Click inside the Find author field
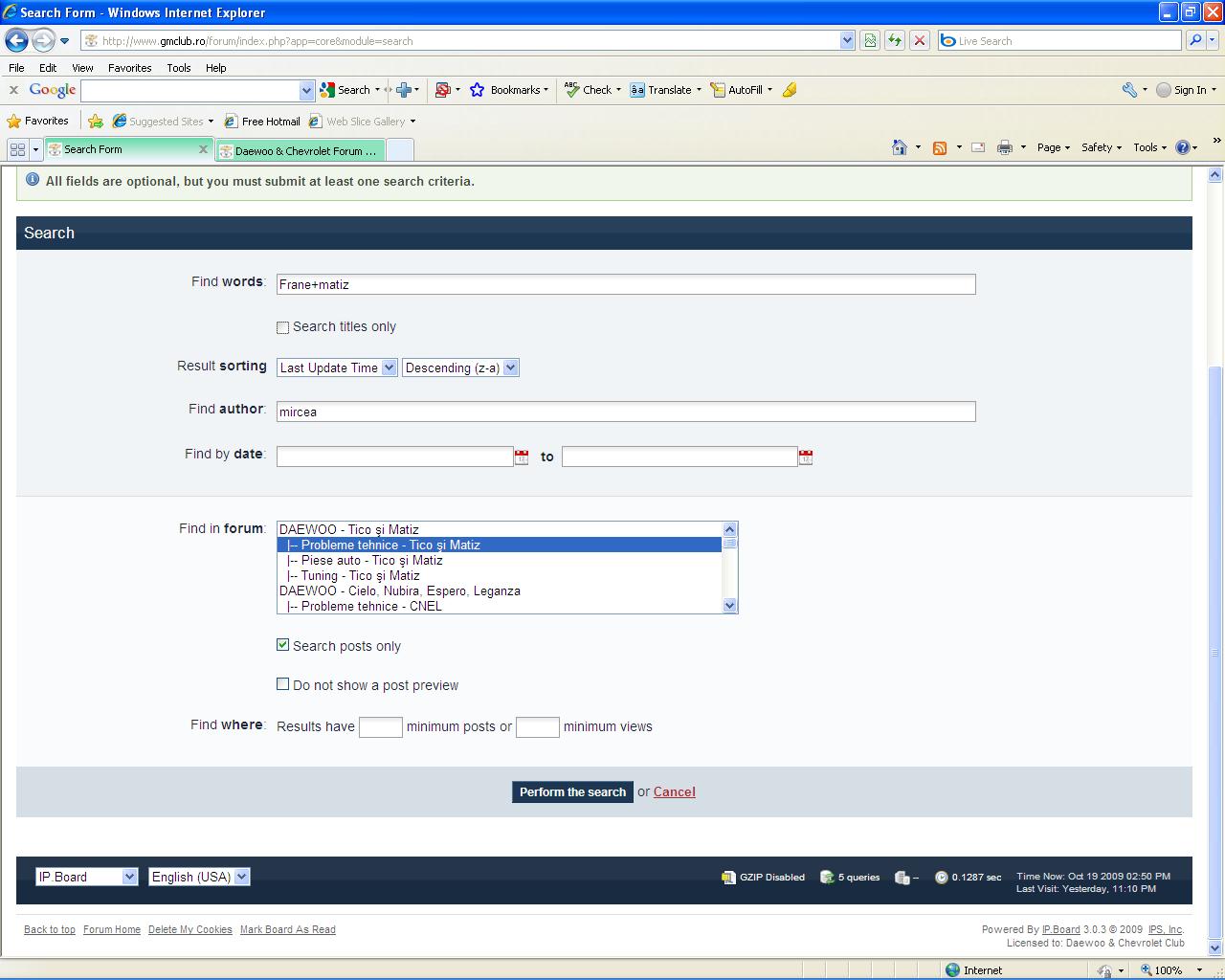This screenshot has width=1225, height=980. 626,412
